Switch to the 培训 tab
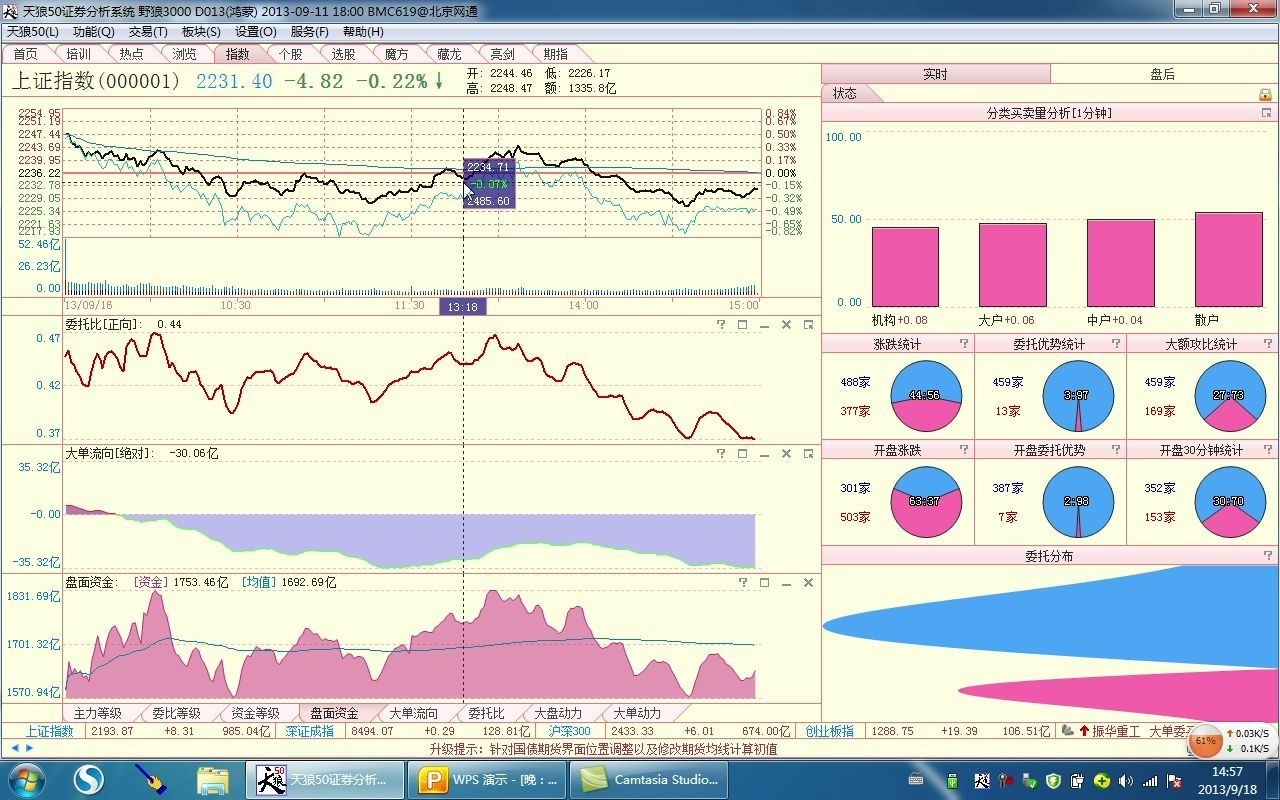The image size is (1280, 800). (79, 54)
